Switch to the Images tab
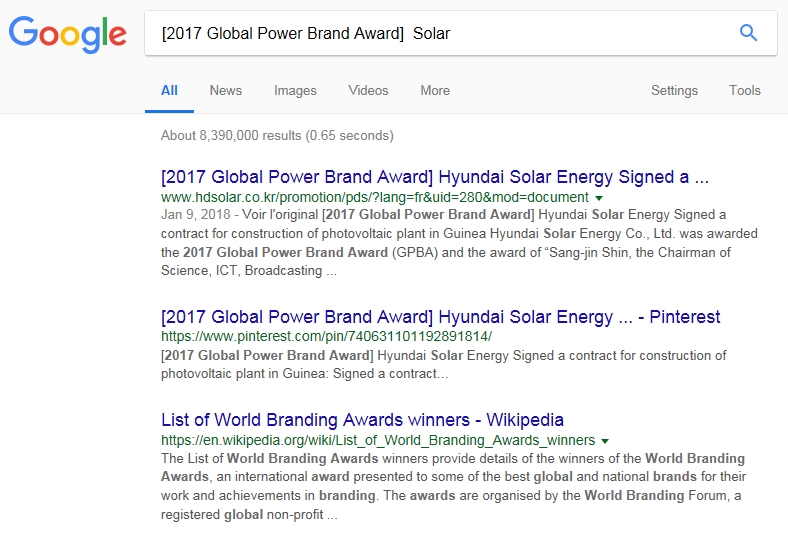 [295, 90]
